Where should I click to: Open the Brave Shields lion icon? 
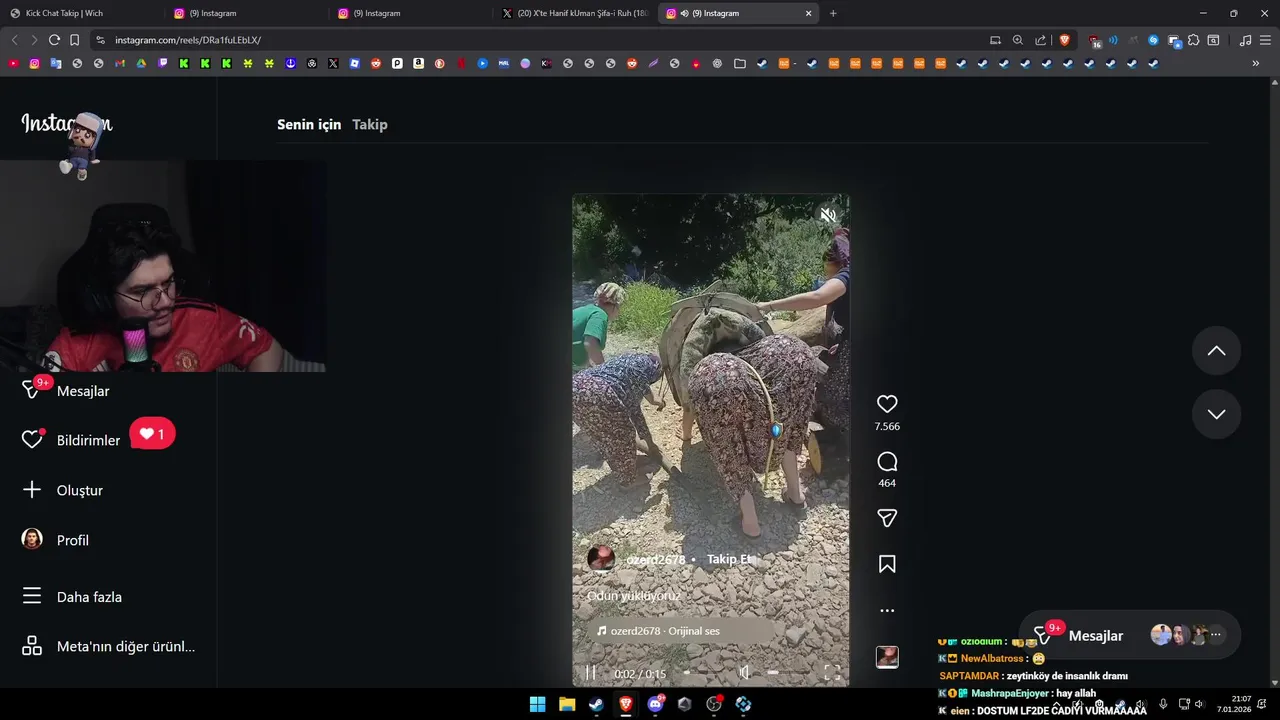[1064, 40]
